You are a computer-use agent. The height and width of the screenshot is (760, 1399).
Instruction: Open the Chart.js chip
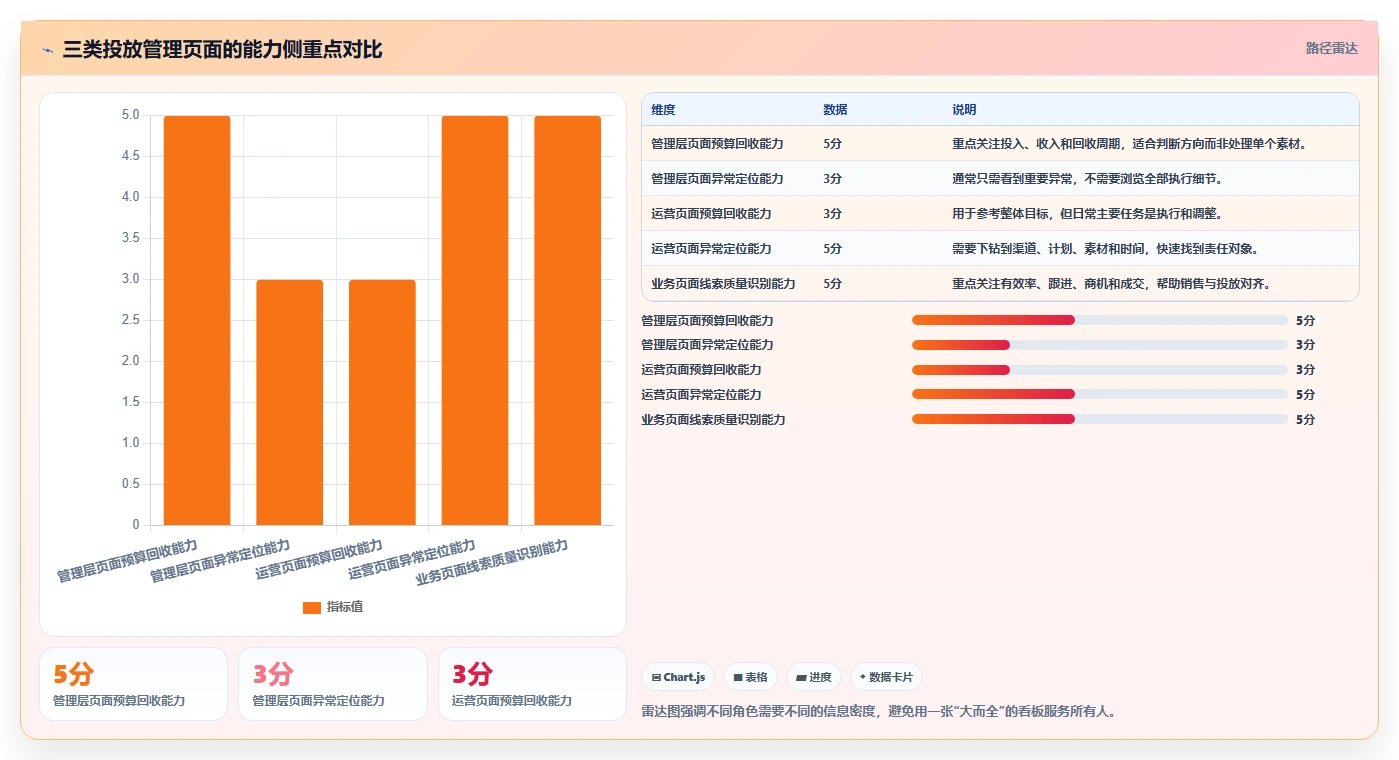click(x=678, y=677)
